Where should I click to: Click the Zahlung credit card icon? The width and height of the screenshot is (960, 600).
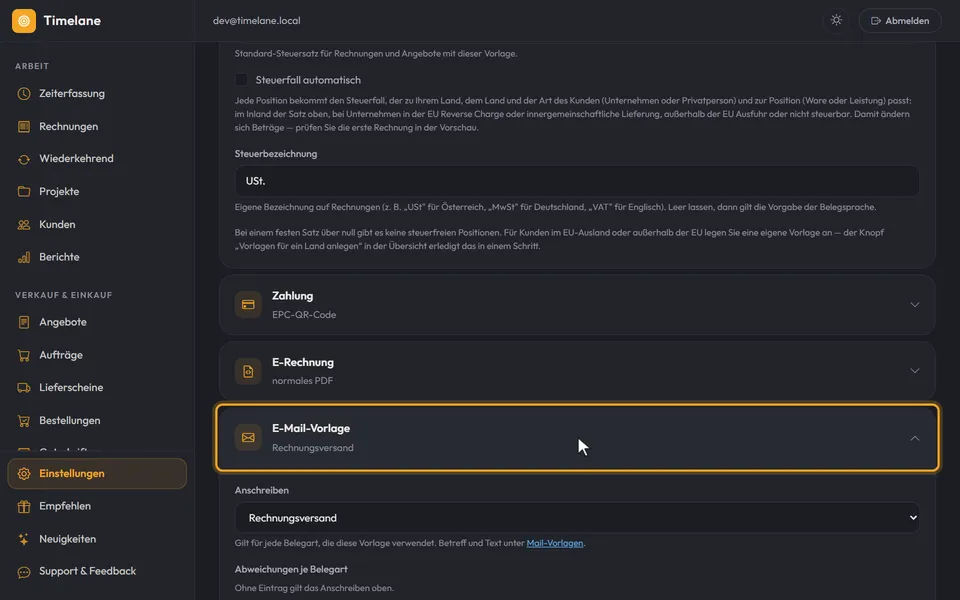(248, 304)
